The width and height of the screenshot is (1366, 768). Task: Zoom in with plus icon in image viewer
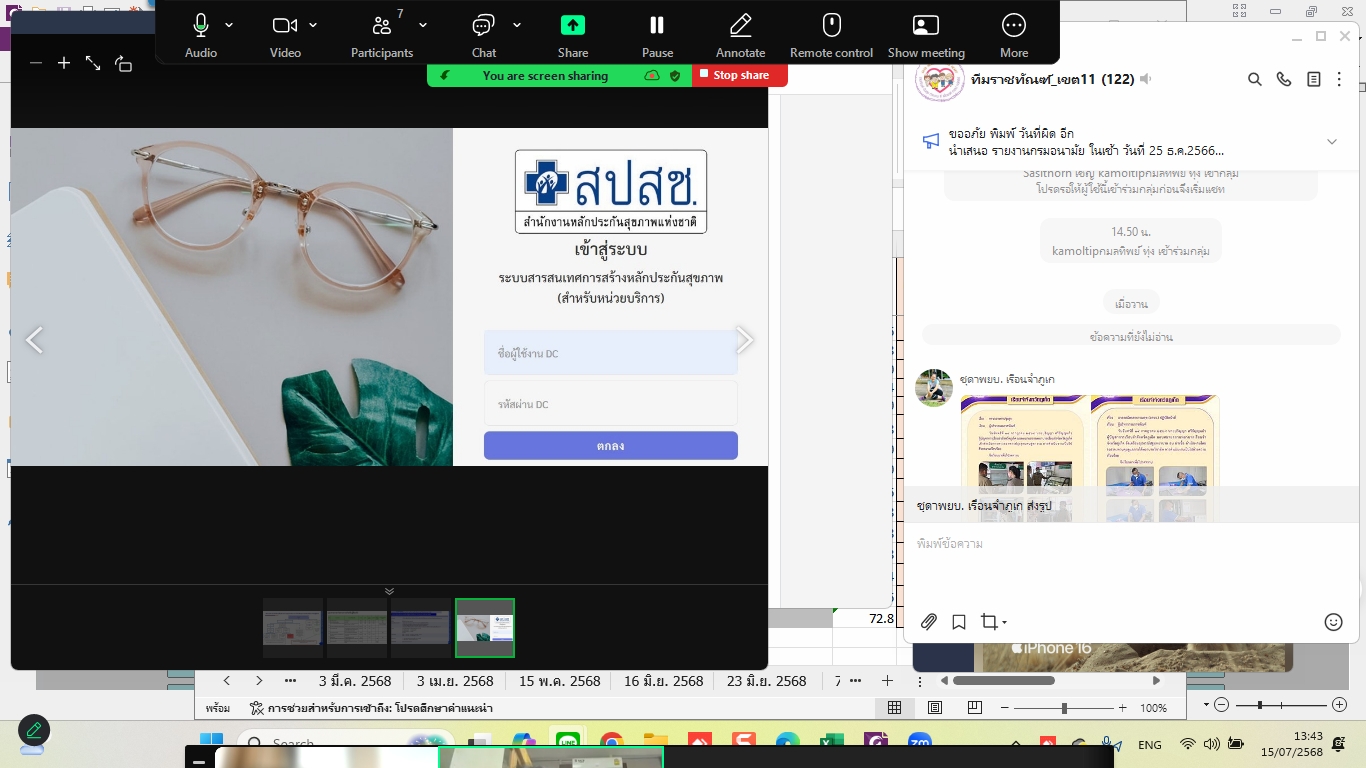coord(64,63)
